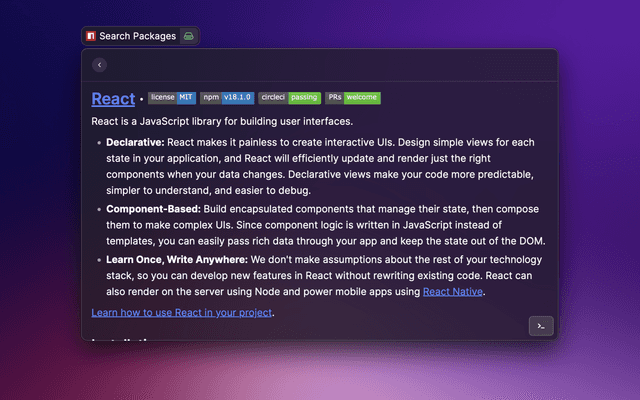This screenshot has width=640, height=400.
Task: Select the Search Packages tab label
Action: click(x=137, y=36)
